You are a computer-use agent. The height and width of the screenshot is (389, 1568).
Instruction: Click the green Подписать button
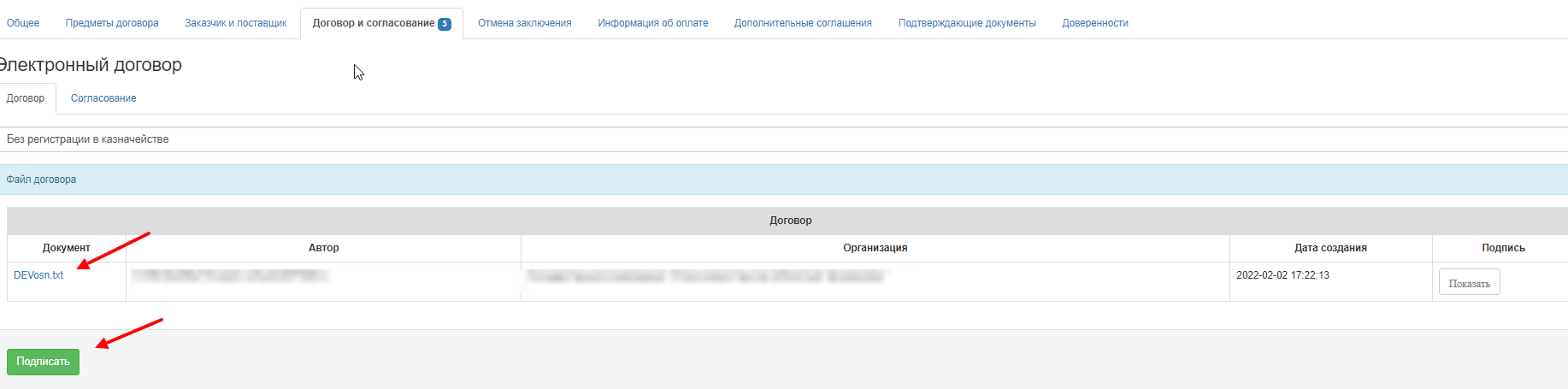click(43, 362)
